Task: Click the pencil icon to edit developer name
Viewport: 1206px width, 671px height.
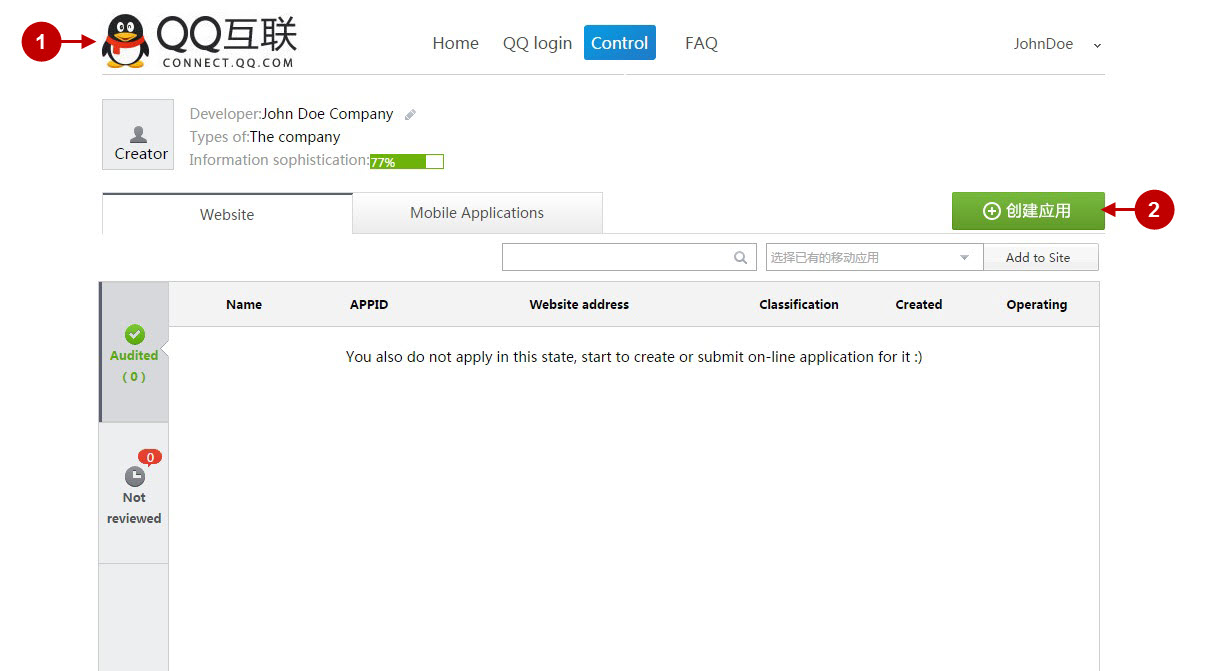Action: [410, 113]
